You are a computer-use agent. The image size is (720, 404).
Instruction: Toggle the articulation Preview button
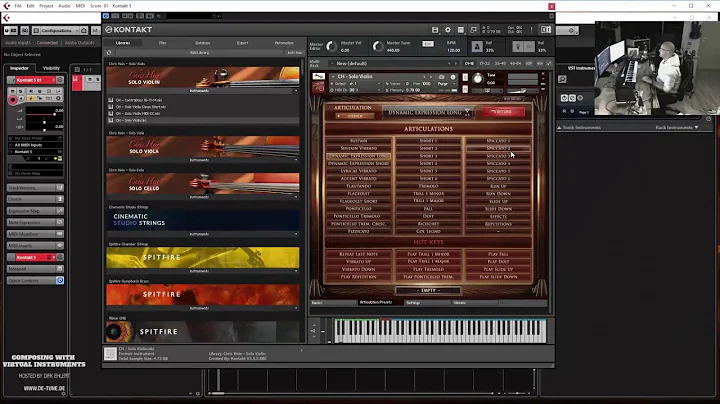tap(354, 116)
